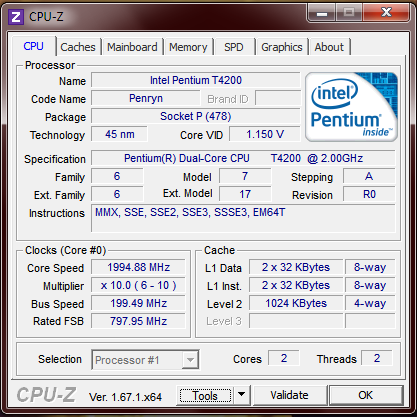Click the 45 nm technology value
This screenshot has height=417, width=417.
pos(119,134)
